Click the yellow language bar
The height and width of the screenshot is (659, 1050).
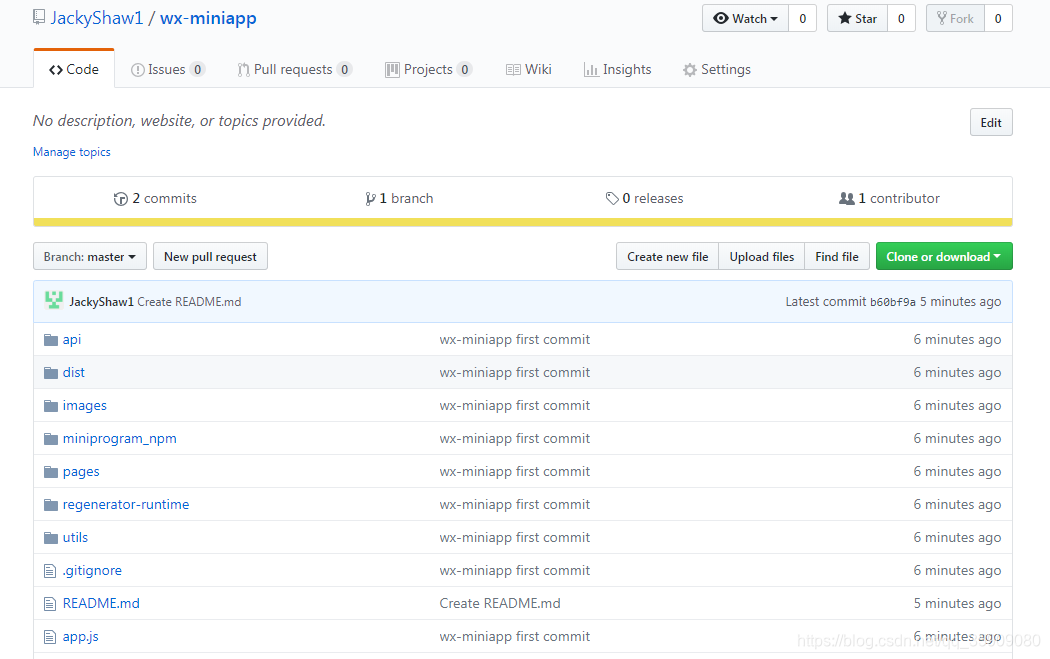(523, 222)
